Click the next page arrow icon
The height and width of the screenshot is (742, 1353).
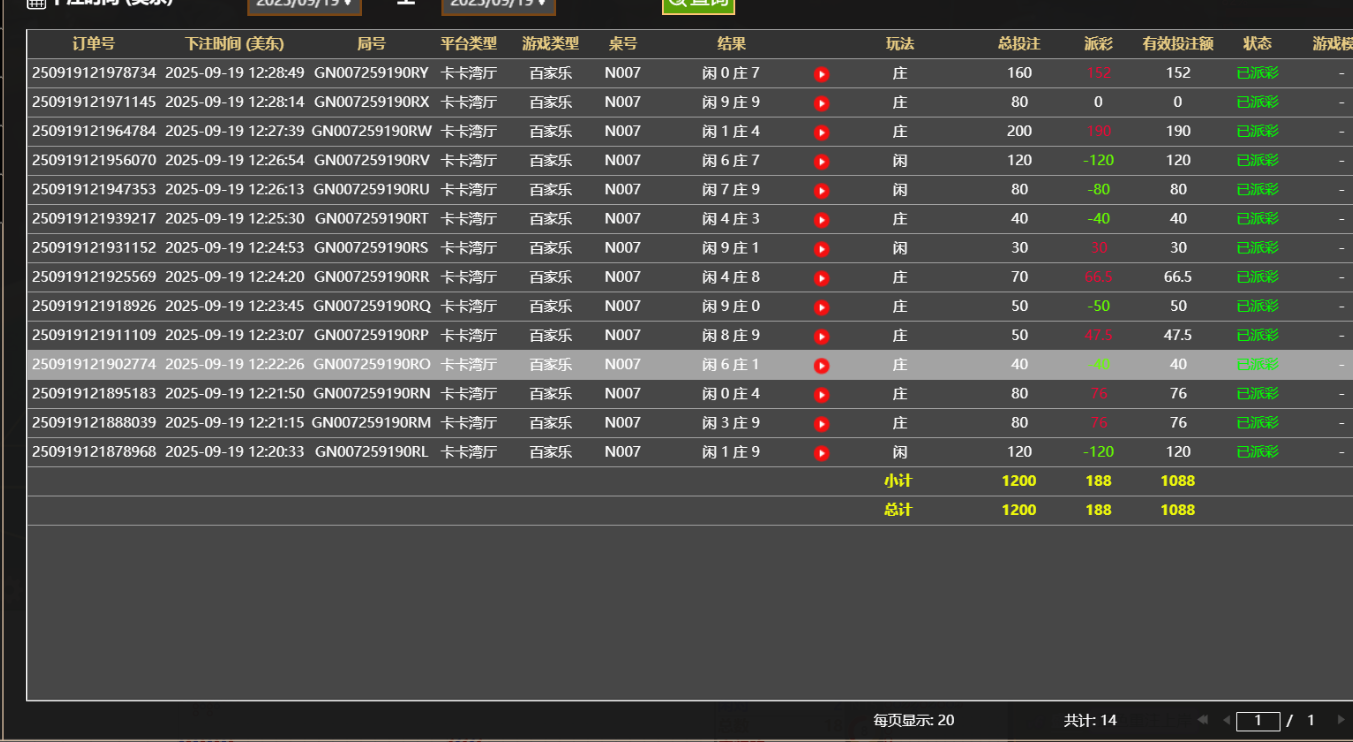(x=1341, y=720)
